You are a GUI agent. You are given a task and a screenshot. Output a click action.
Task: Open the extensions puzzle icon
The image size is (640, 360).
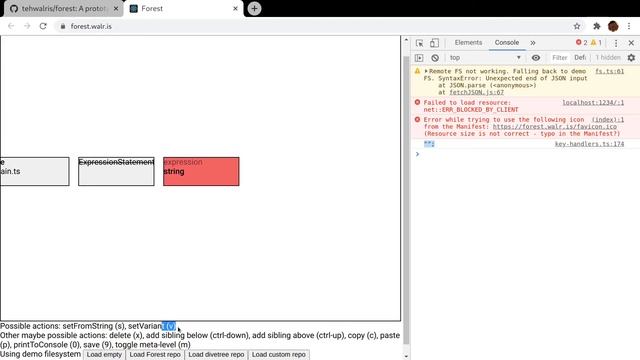point(597,26)
